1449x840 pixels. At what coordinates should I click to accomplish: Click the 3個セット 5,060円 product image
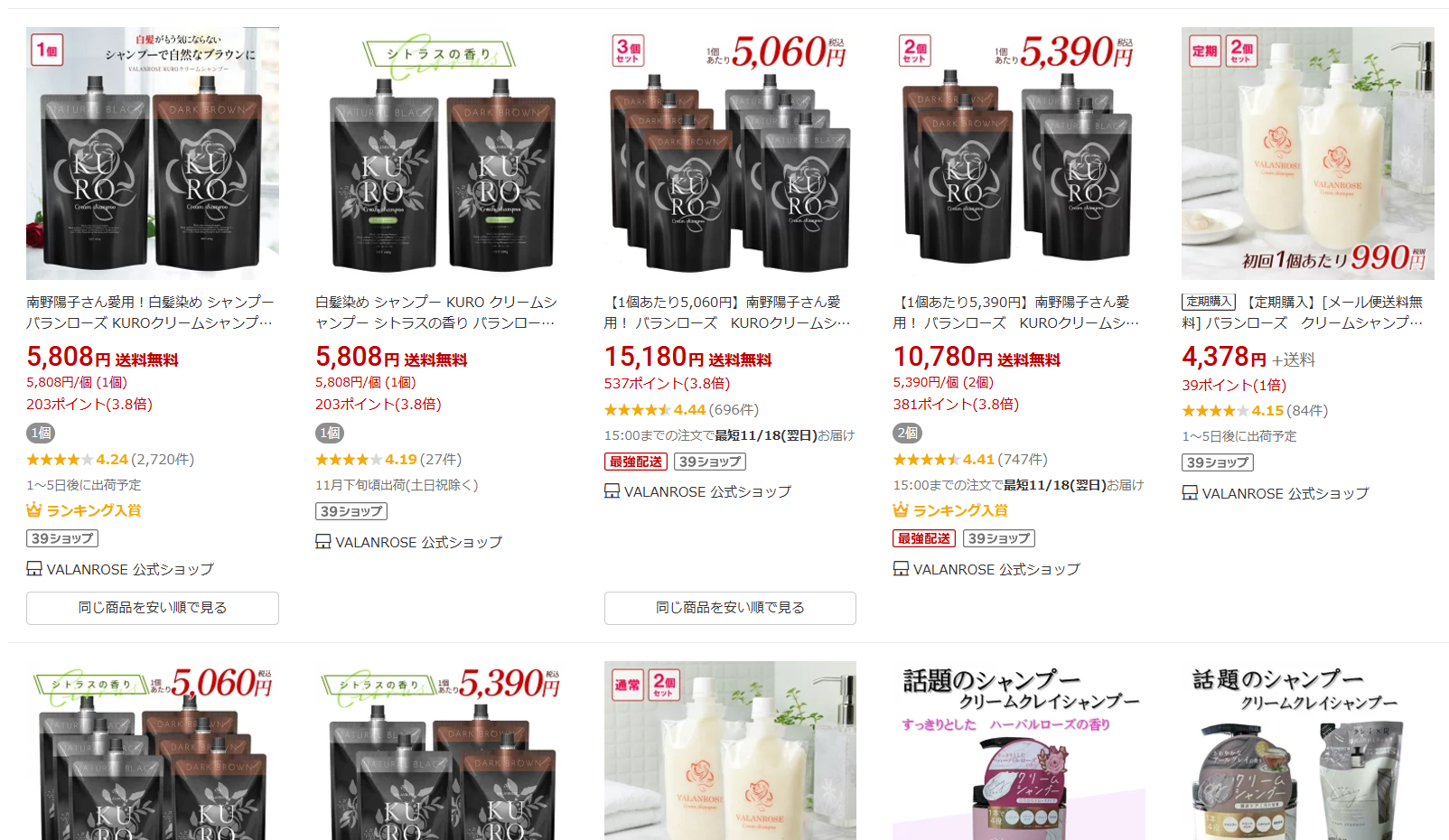tap(730, 154)
